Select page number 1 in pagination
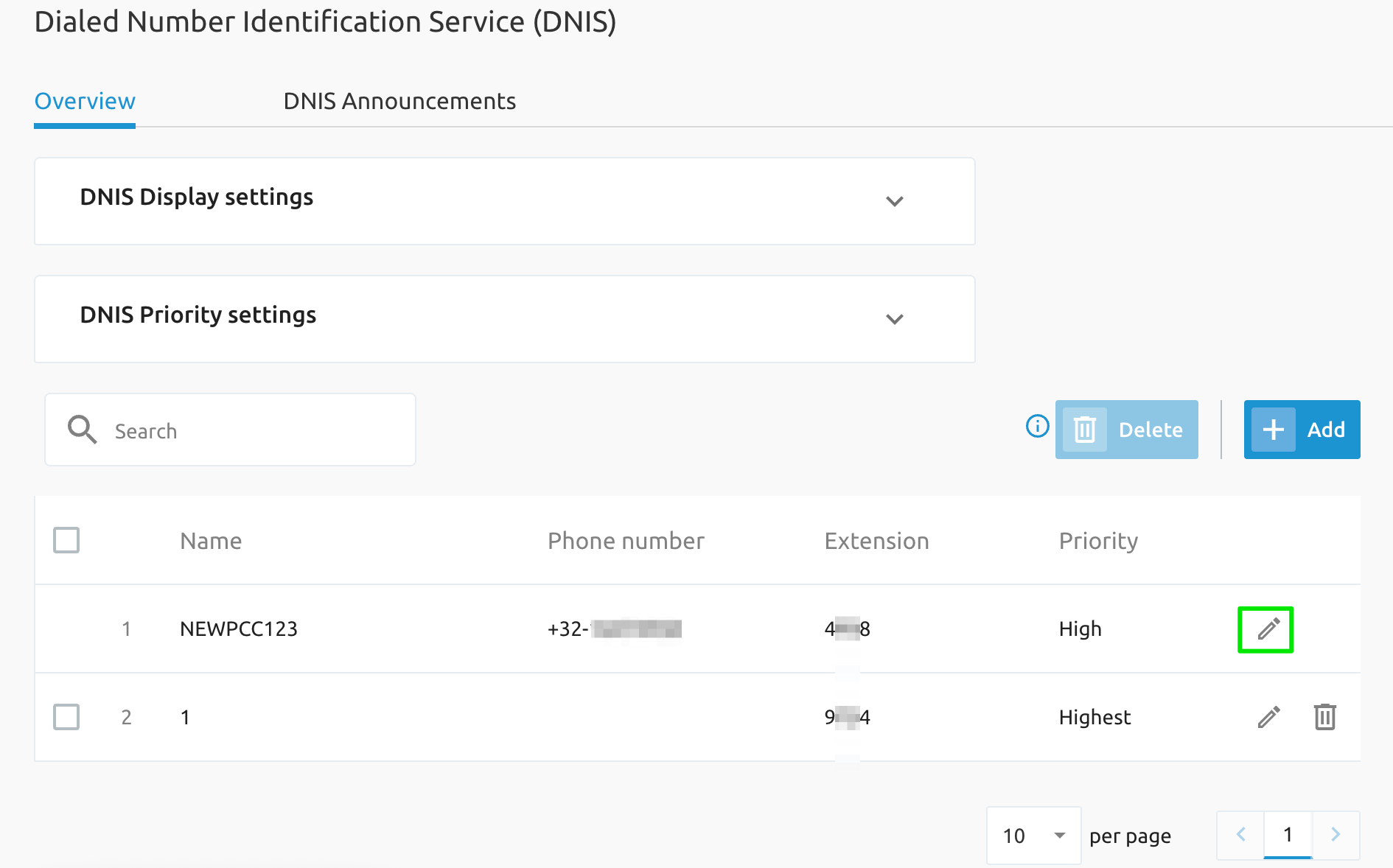The image size is (1393, 868). point(1288,835)
